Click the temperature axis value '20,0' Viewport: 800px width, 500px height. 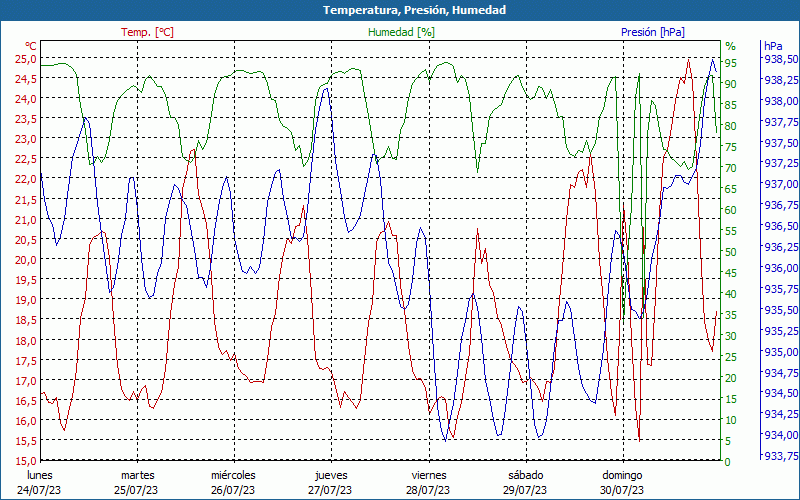point(26,260)
